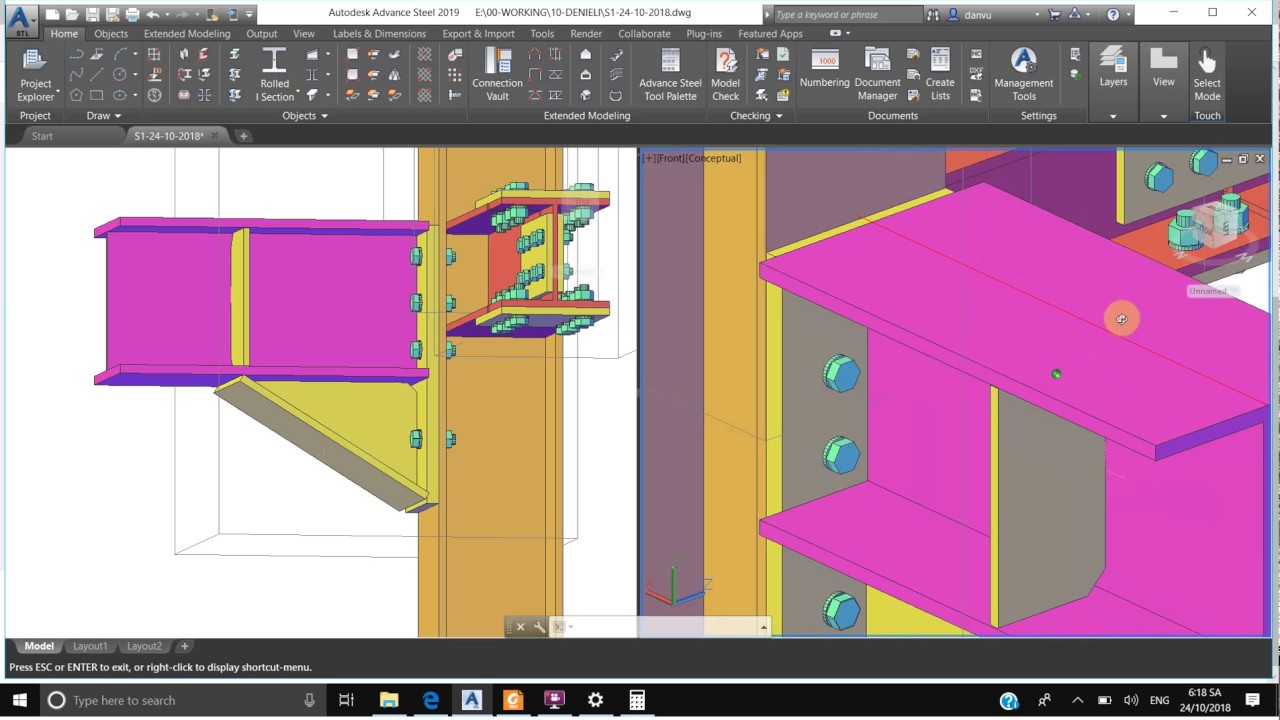
Task: Start the Numbering tool
Action: [825, 70]
